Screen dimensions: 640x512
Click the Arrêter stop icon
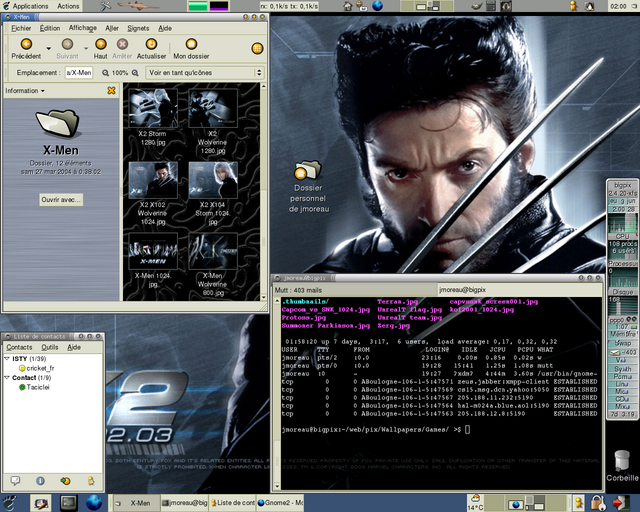[122, 44]
